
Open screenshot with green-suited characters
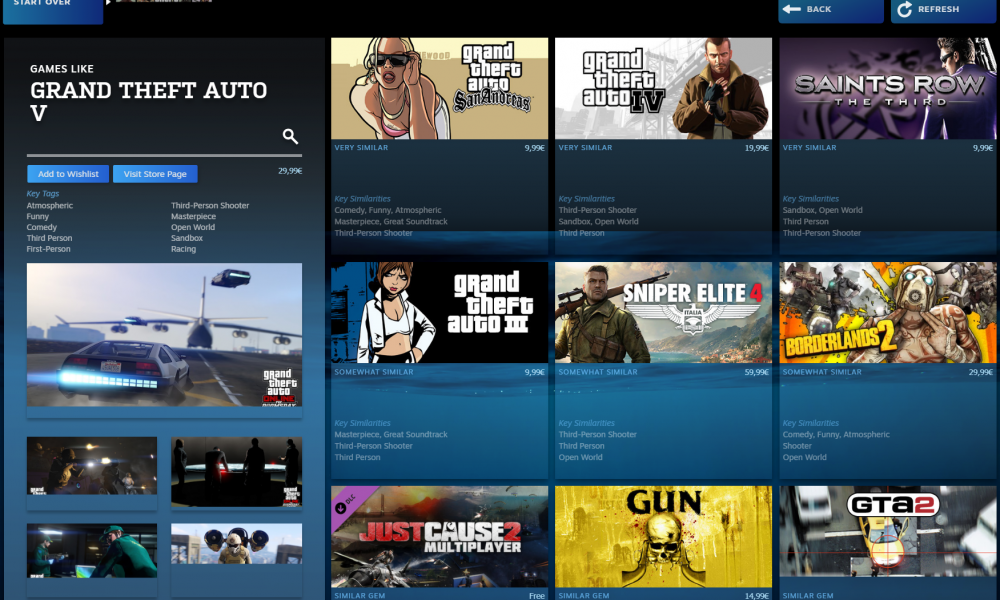[92, 550]
